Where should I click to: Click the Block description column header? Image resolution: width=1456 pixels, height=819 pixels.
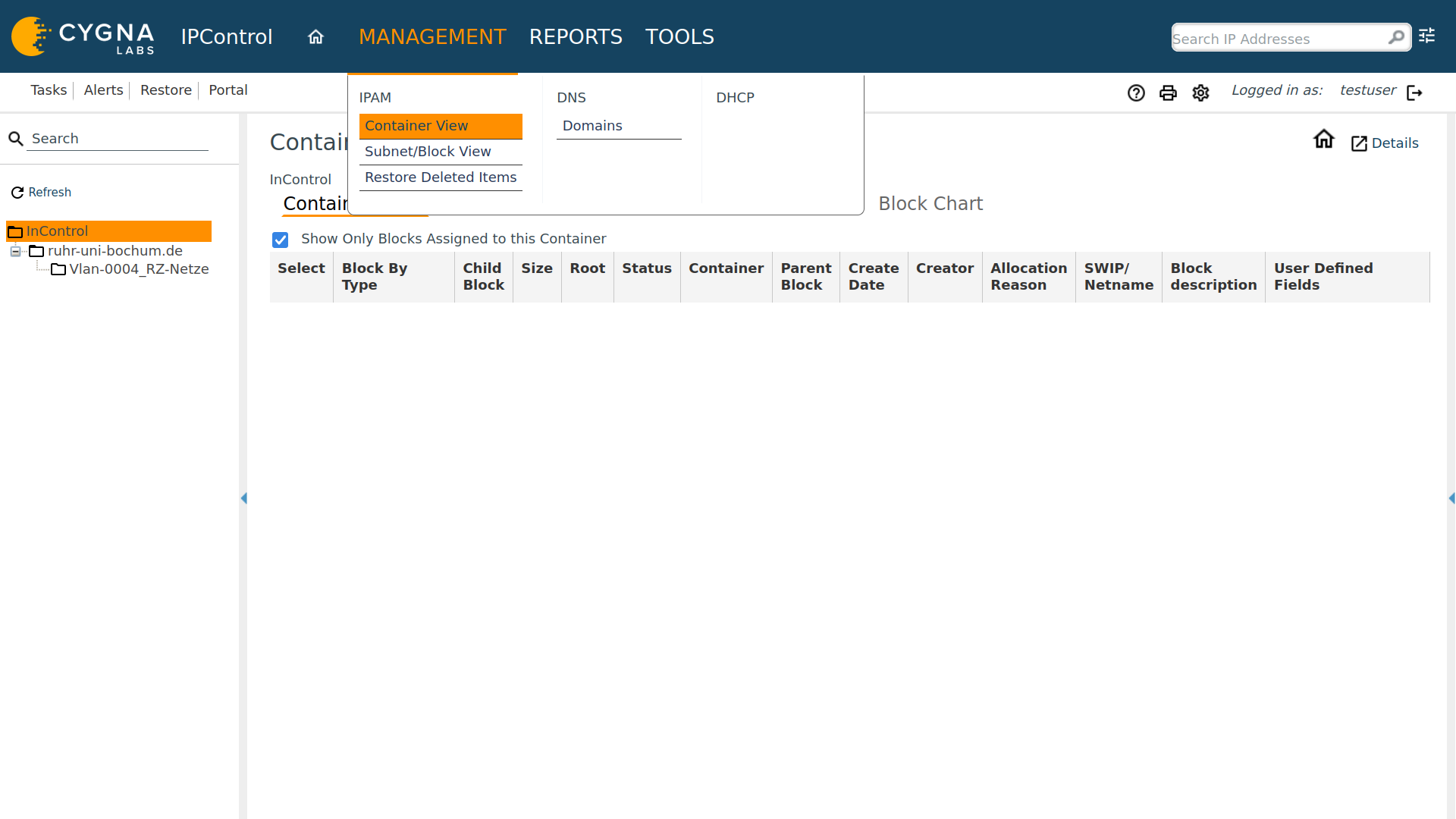click(1213, 277)
